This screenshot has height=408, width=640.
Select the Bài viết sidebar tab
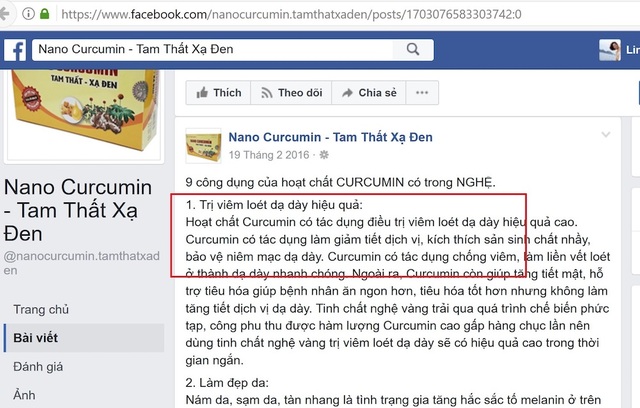pyautogui.click(x=84, y=338)
